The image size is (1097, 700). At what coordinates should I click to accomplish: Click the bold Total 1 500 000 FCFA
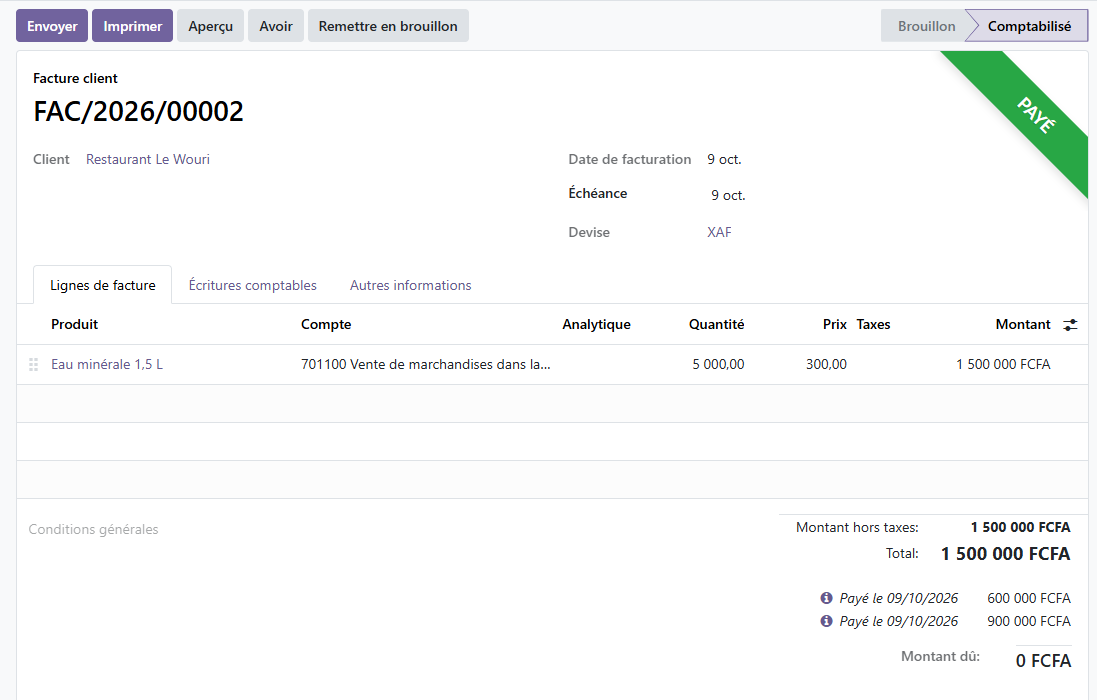click(1005, 554)
